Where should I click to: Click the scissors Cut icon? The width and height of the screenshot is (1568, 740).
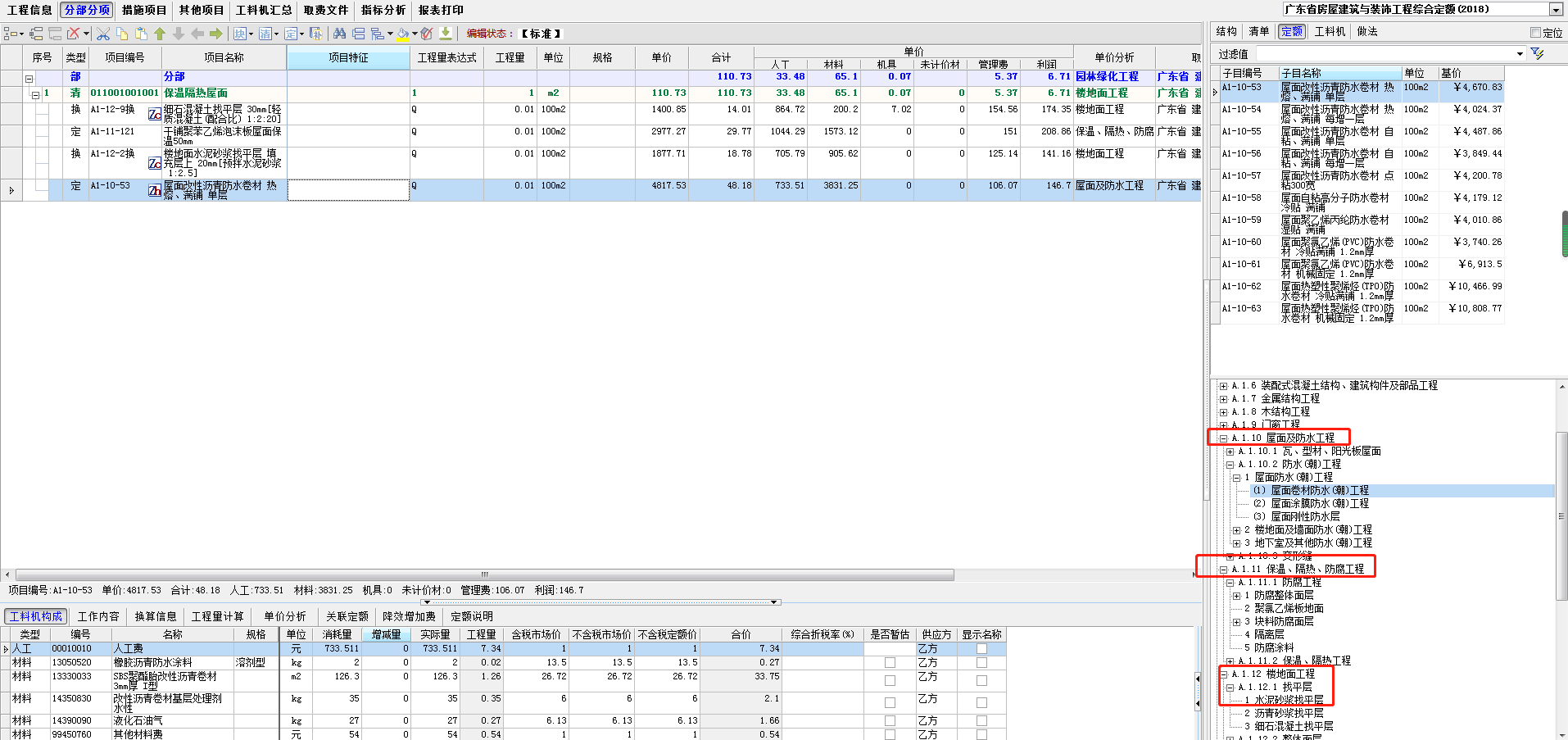click(x=103, y=34)
